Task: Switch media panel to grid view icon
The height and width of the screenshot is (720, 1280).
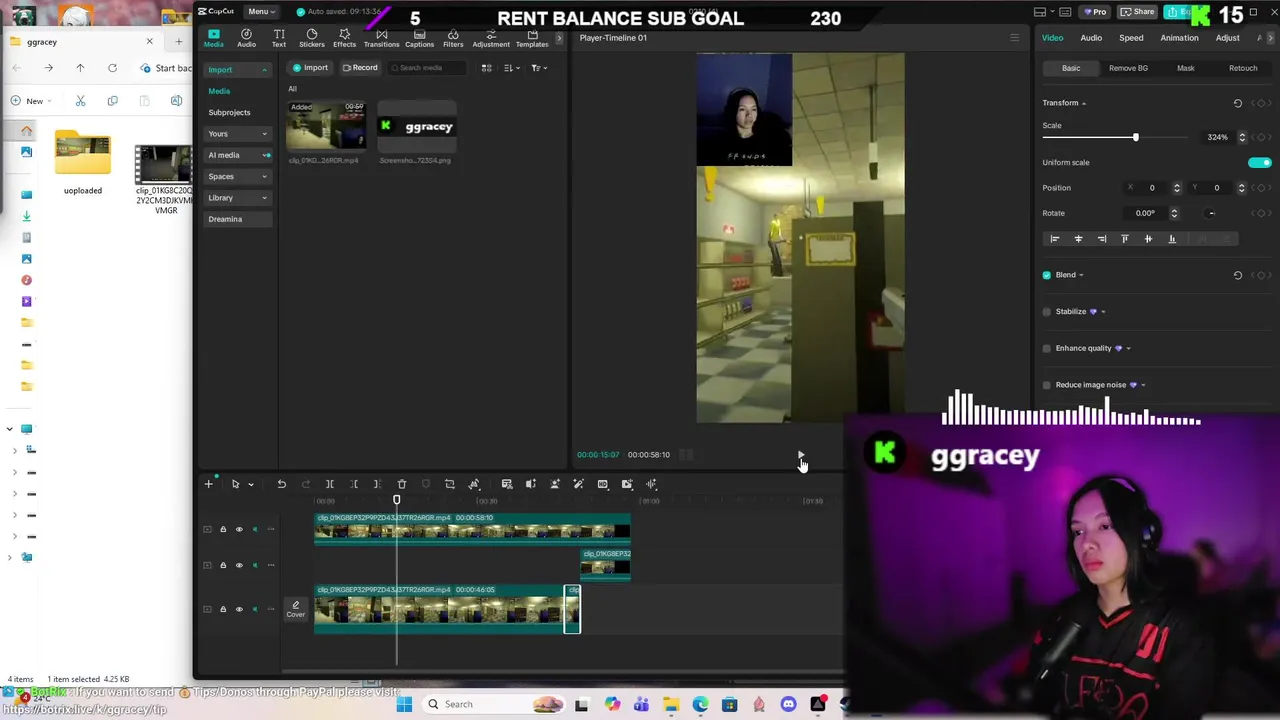Action: (x=487, y=68)
